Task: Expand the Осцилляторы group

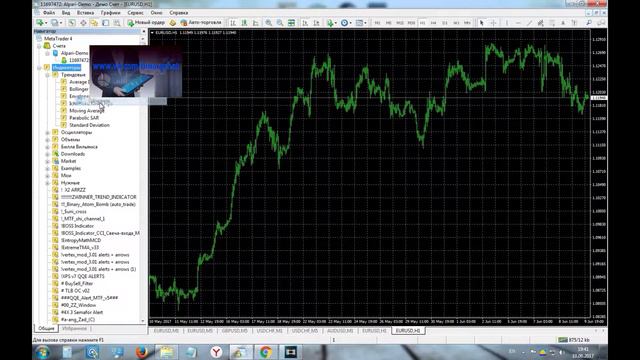Action: (47, 133)
